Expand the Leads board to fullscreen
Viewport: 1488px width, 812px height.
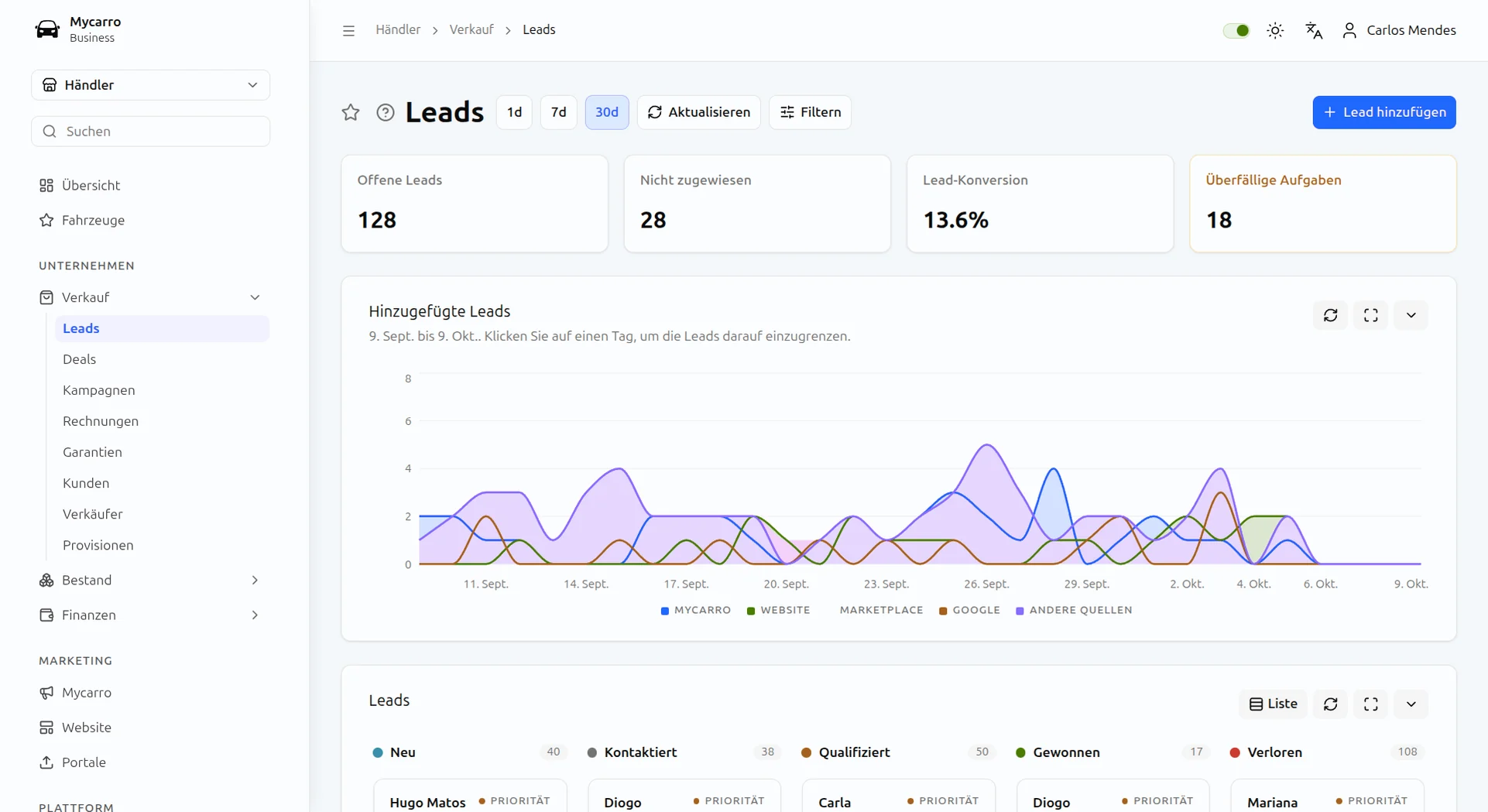point(1371,704)
